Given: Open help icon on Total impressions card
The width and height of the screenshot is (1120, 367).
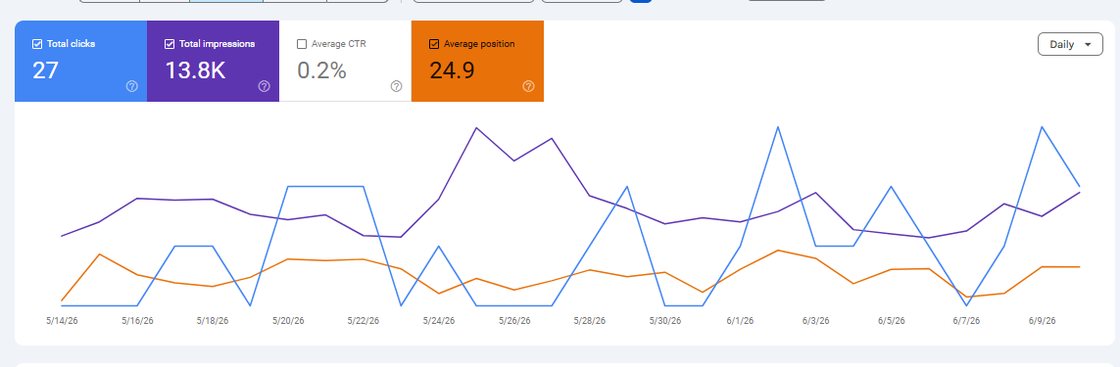Looking at the screenshot, I should 264,86.
